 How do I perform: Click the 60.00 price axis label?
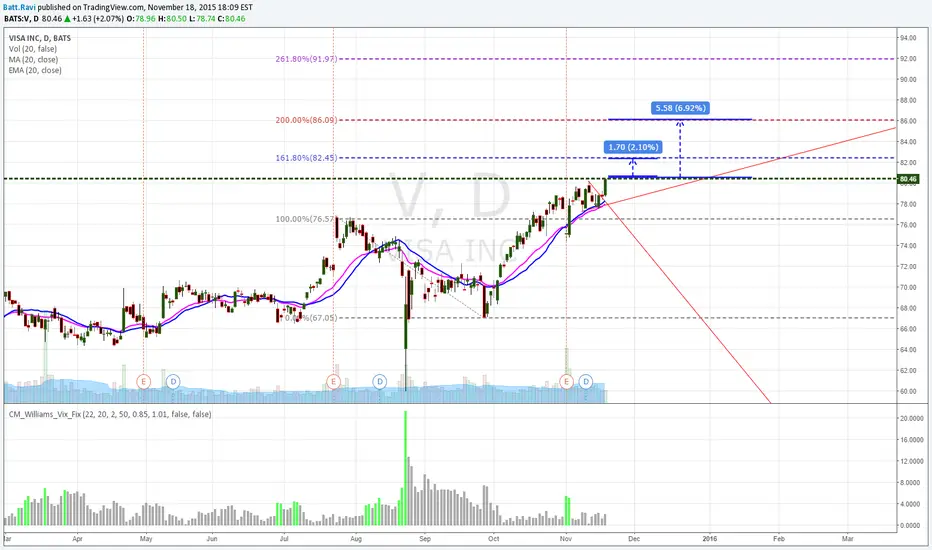pos(908,392)
